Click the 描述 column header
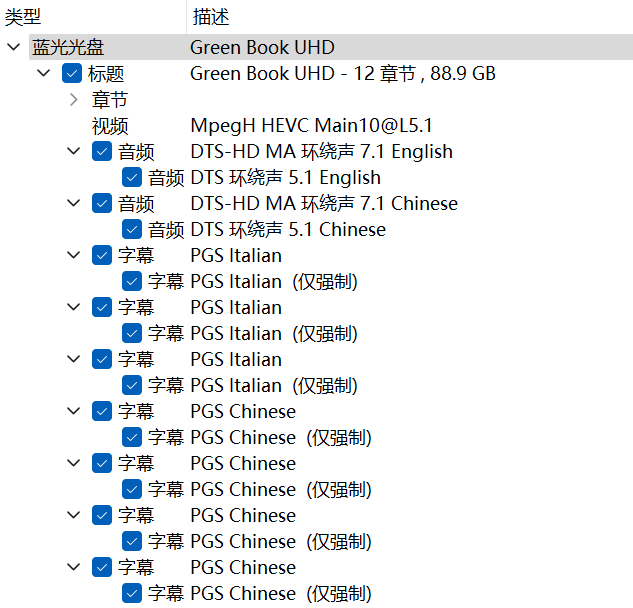This screenshot has height=608, width=633. pos(410,17)
